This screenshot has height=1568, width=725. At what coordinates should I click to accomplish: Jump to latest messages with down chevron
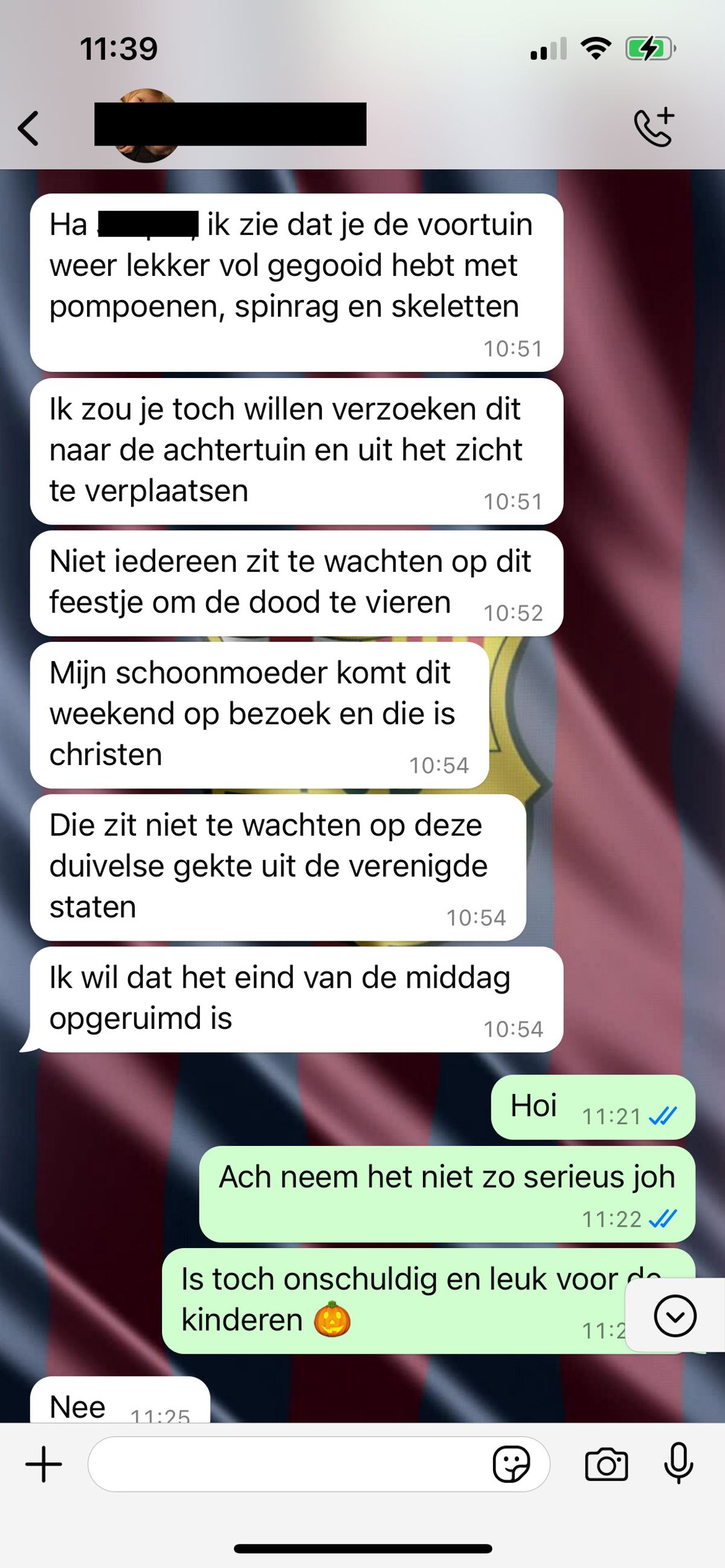[x=675, y=1316]
